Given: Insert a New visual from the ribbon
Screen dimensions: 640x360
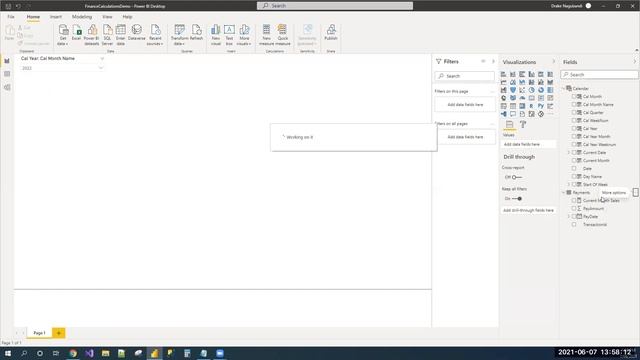Looking at the screenshot, I should point(216,34).
